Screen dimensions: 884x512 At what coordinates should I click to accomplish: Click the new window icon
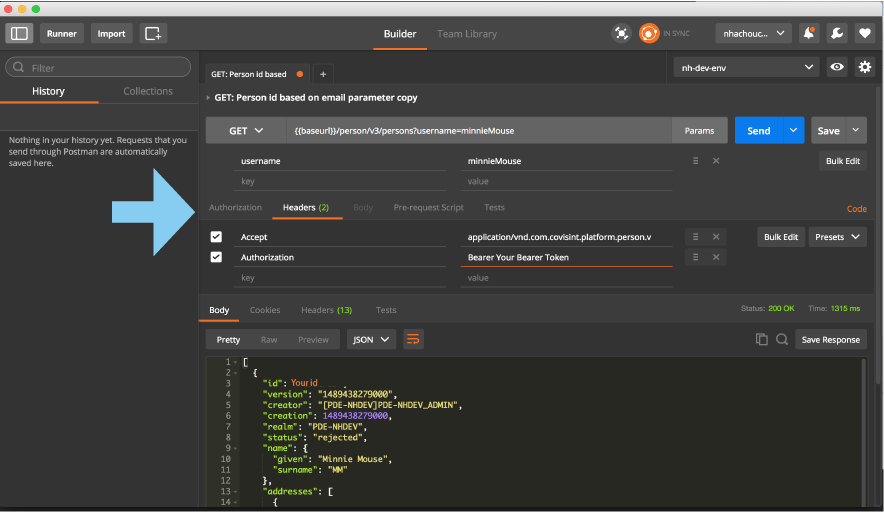click(153, 33)
